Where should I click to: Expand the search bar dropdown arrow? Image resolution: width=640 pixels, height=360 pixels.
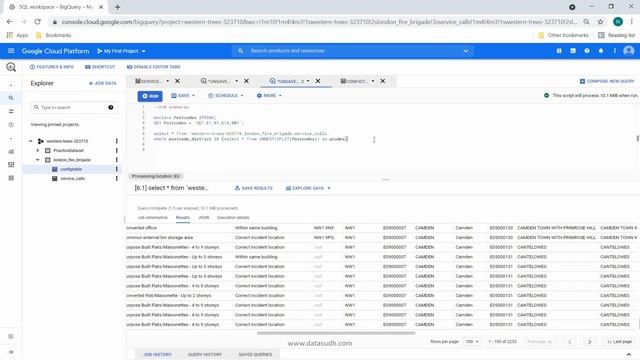pyautogui.click(x=466, y=51)
